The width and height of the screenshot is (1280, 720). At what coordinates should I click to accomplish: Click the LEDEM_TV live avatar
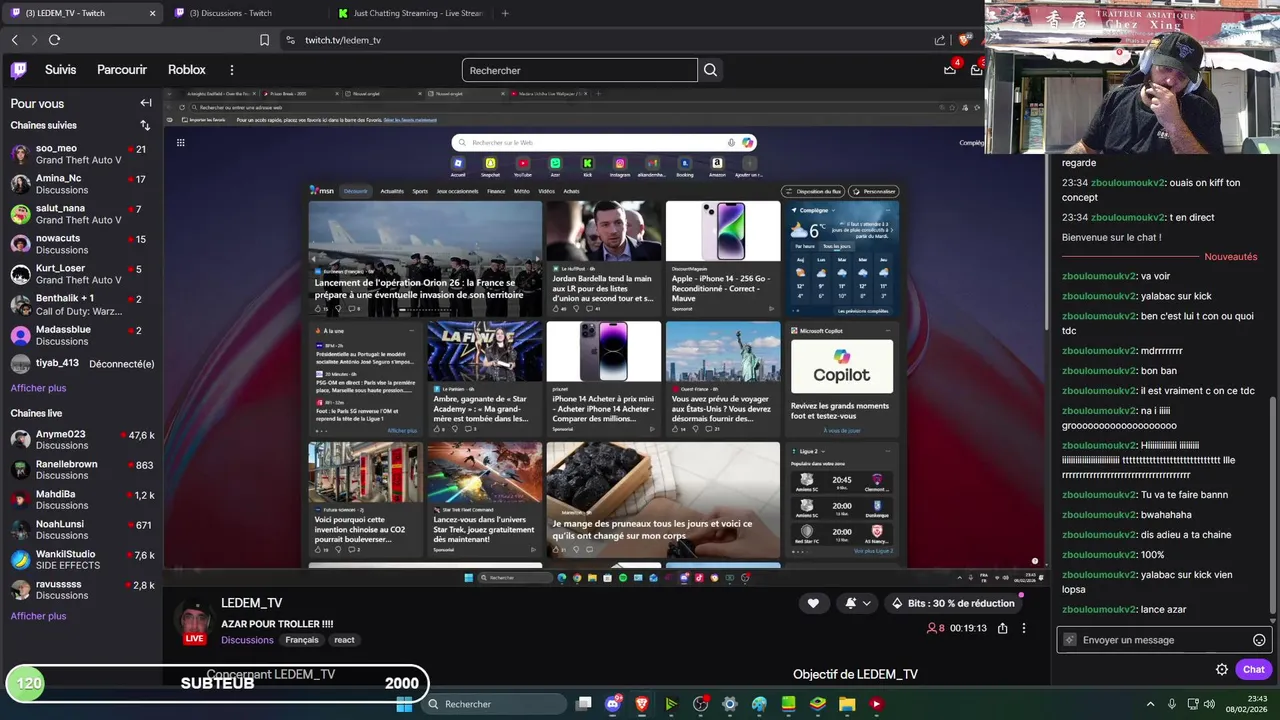[x=195, y=623]
